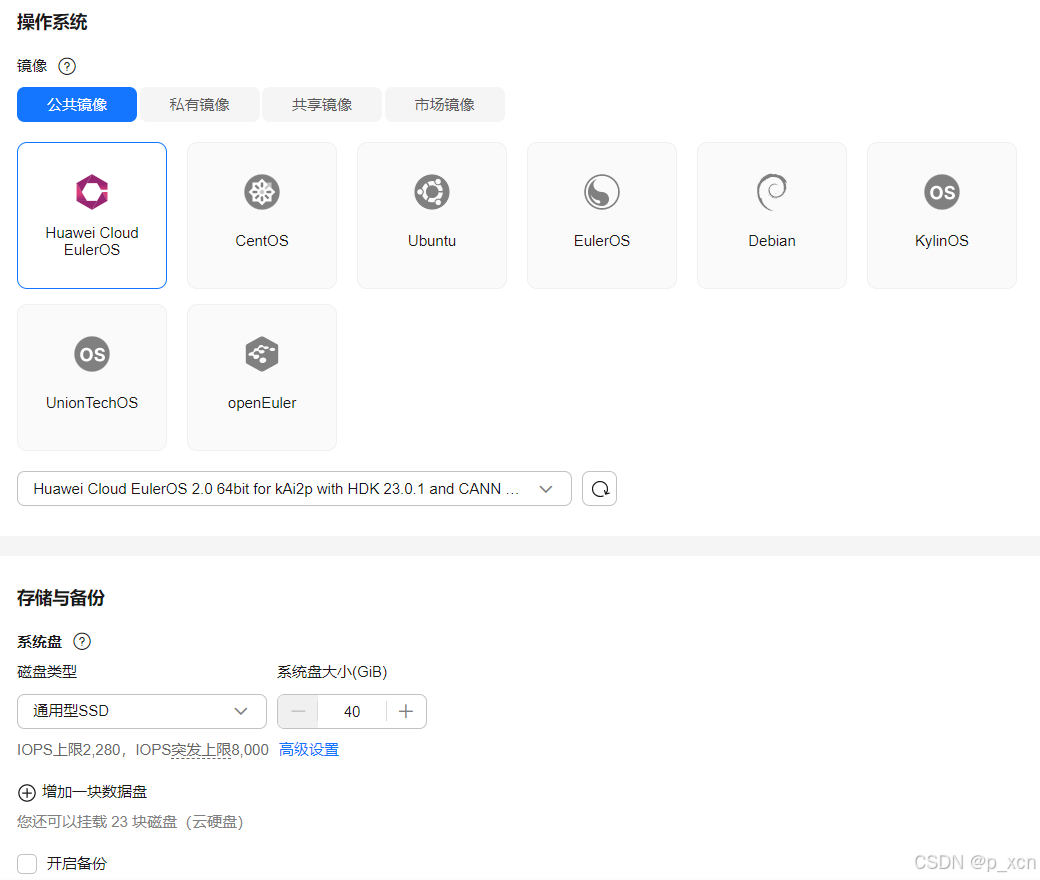Open the image version dropdown

point(294,489)
